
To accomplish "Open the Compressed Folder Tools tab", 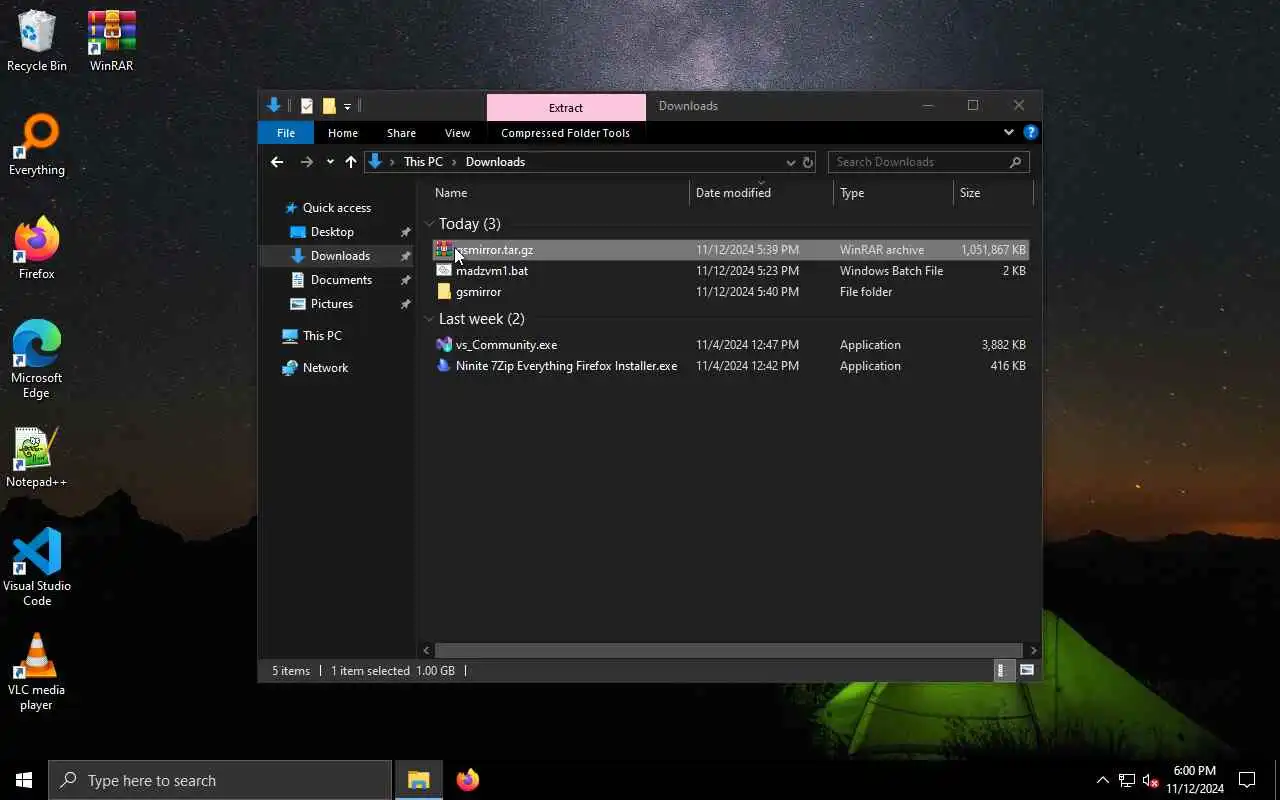I will 565,133.
